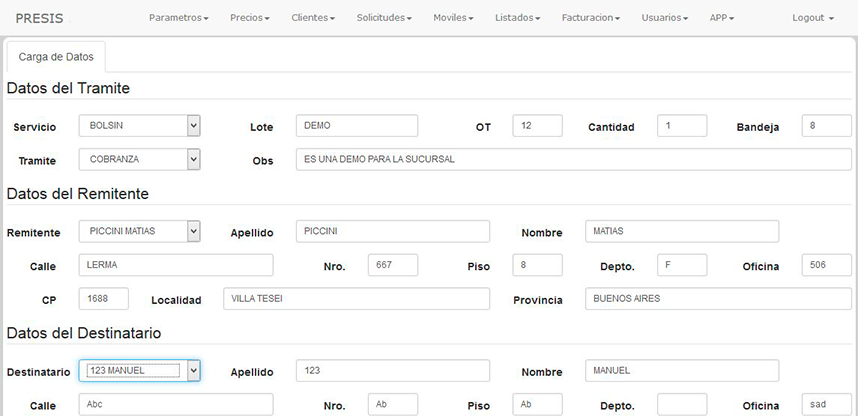
Task: Open the Facturacion menu
Action: [591, 18]
